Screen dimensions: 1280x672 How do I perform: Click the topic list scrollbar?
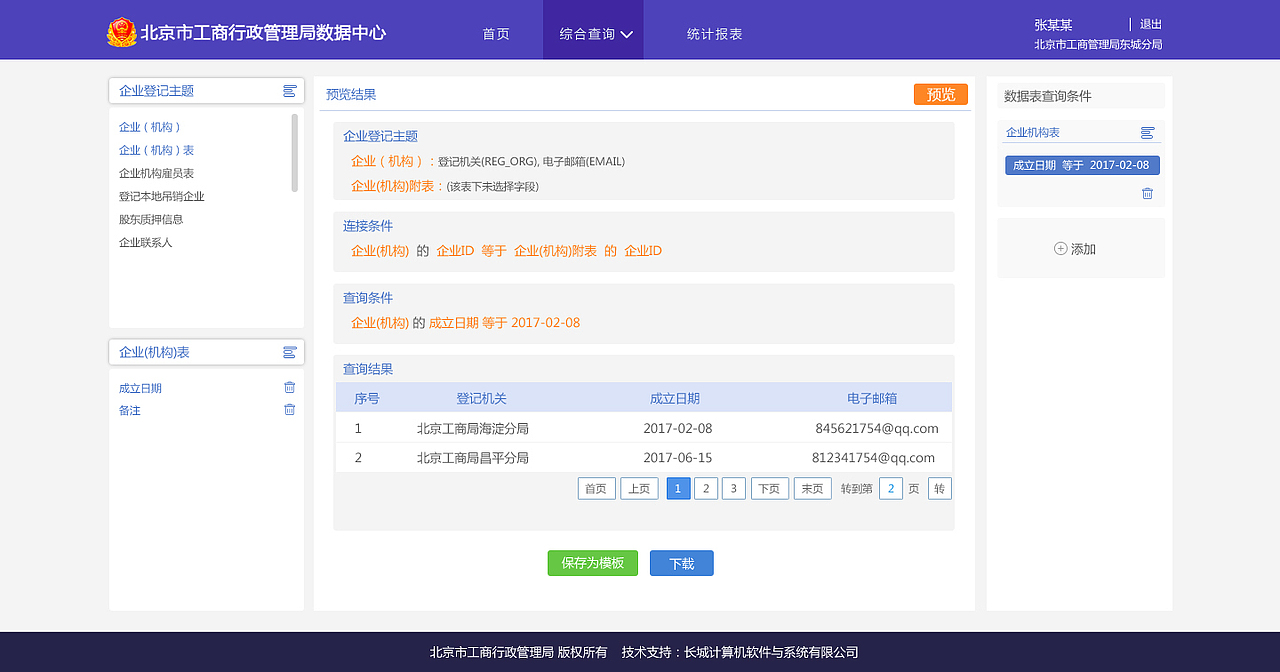294,153
